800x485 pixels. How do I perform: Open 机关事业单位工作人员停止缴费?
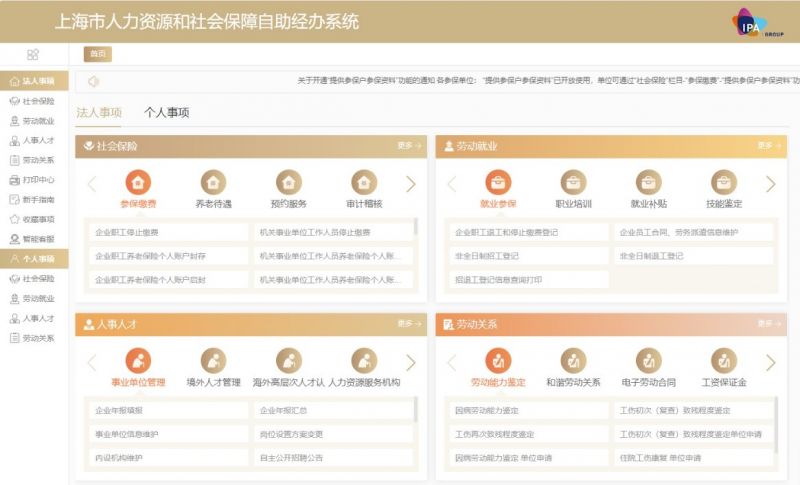tap(333, 233)
